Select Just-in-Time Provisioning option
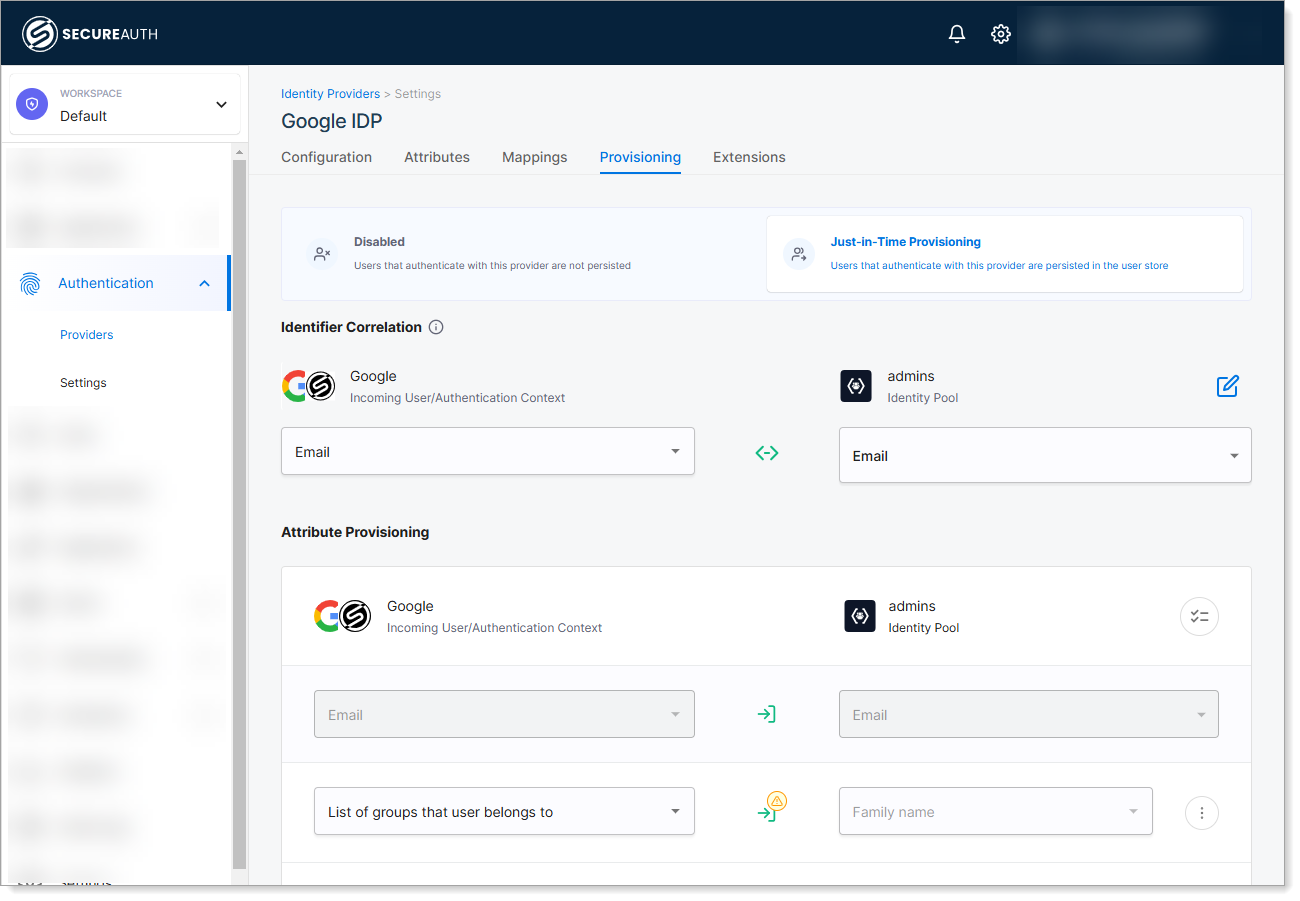 coord(1004,254)
